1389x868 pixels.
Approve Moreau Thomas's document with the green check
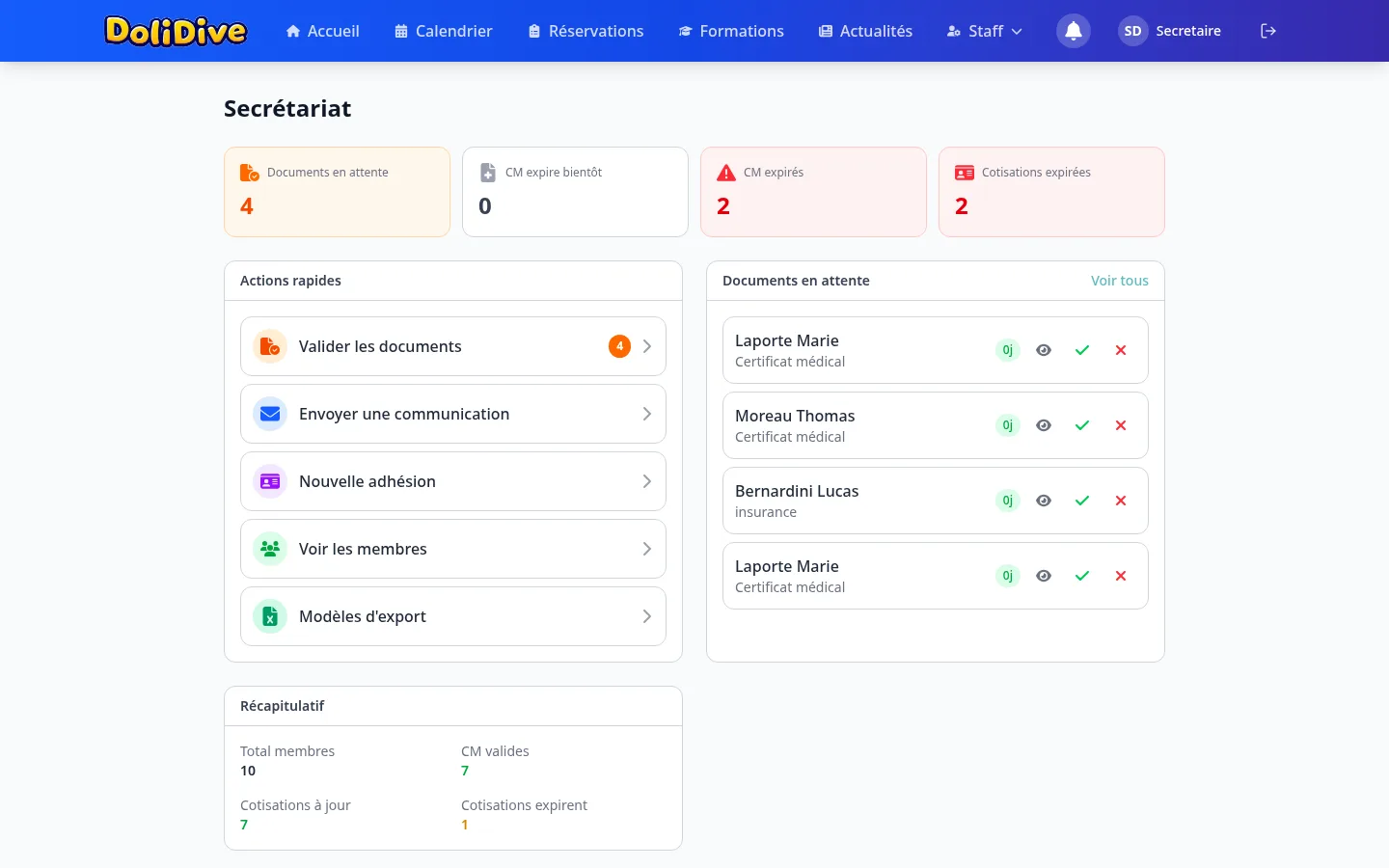(x=1082, y=425)
